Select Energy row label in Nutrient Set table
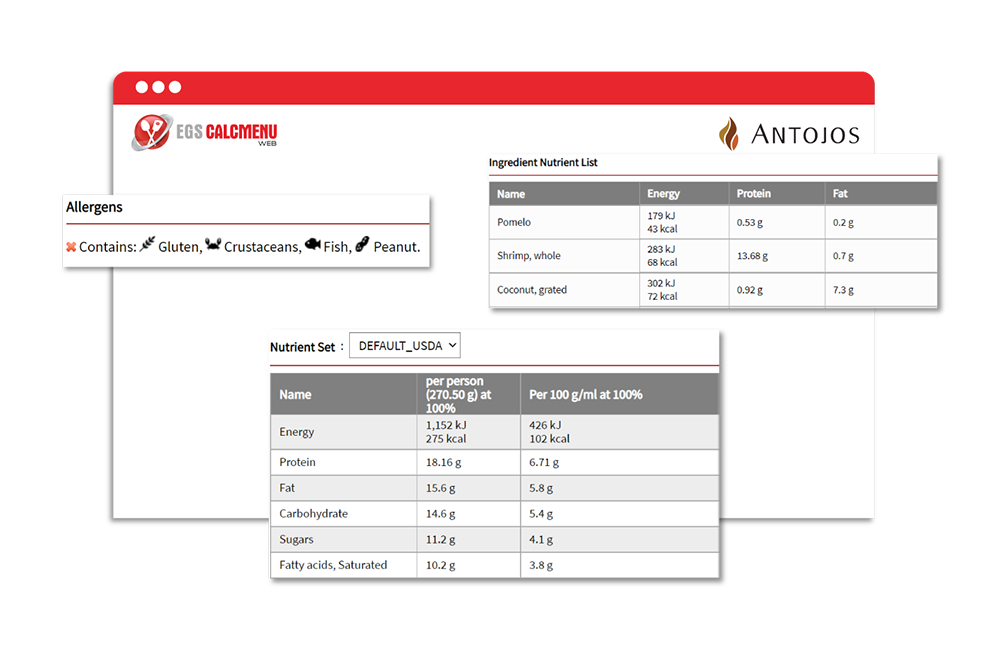The image size is (998, 652). tap(297, 432)
